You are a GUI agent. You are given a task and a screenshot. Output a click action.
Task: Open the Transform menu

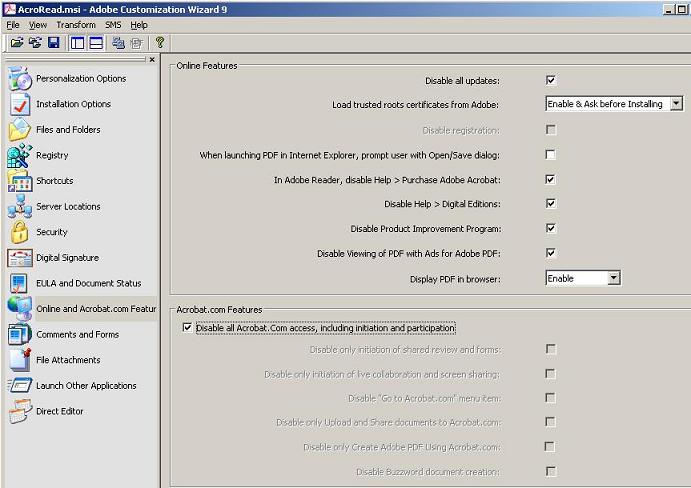click(x=76, y=25)
